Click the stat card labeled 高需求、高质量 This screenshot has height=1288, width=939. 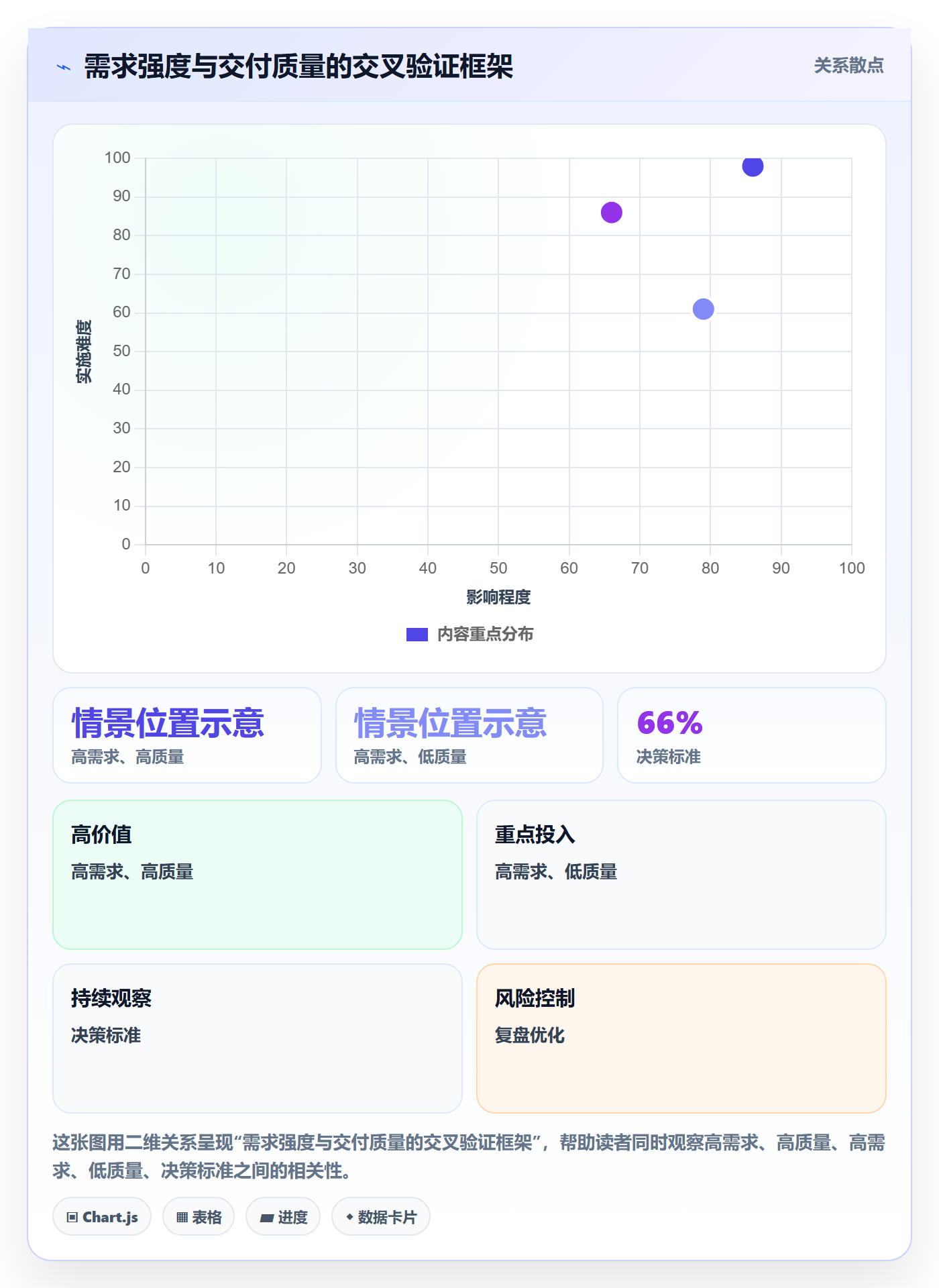tap(187, 735)
